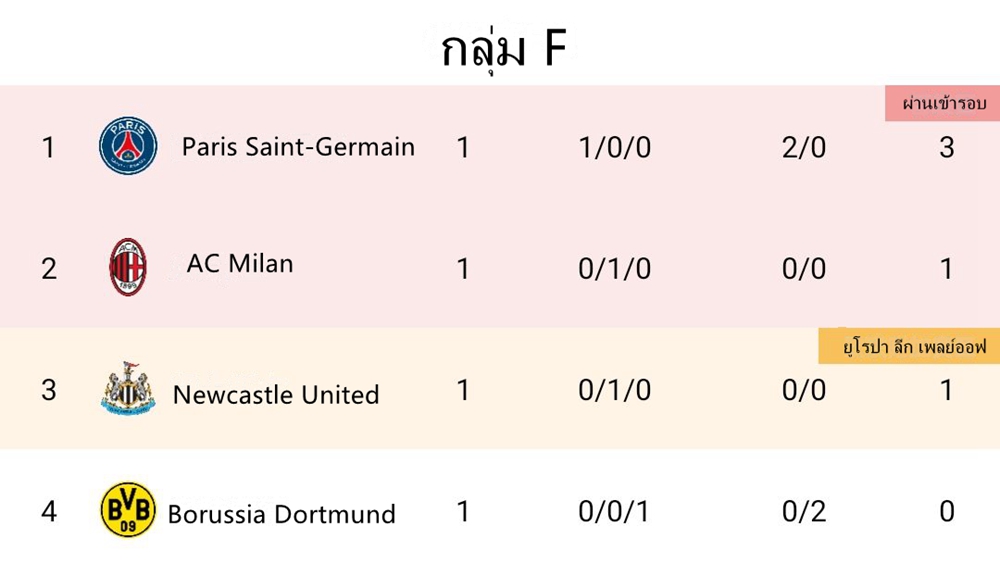The width and height of the screenshot is (1000, 564).
Task: Click the yellow ยูโรปา ลีก เพลย์ออฟ badge
Action: tap(909, 346)
